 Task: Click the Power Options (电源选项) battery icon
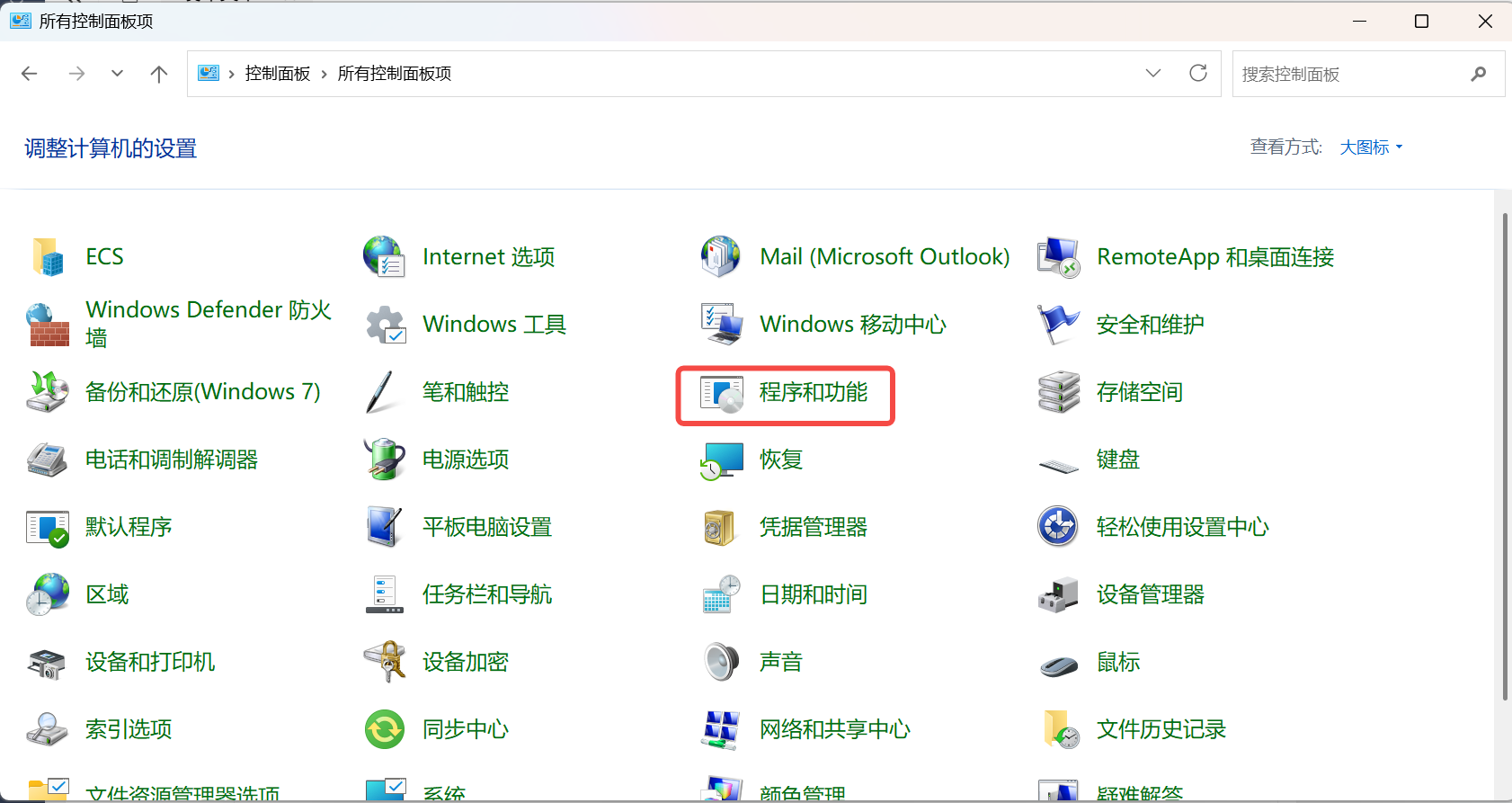coord(385,459)
